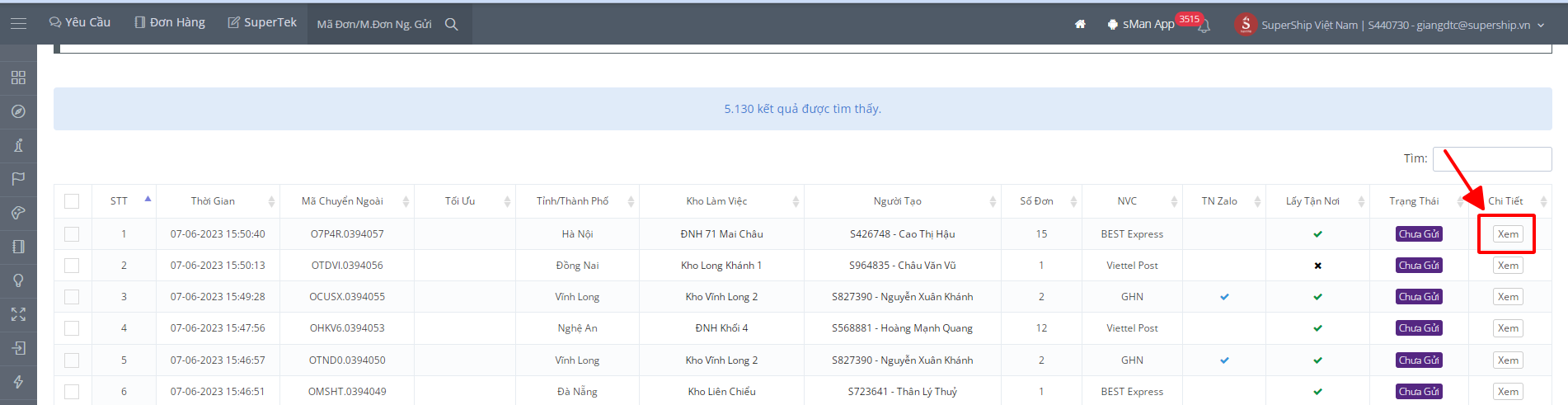Click the x mark in Viettel Post row 2
The image size is (1568, 405).
[1317, 266]
